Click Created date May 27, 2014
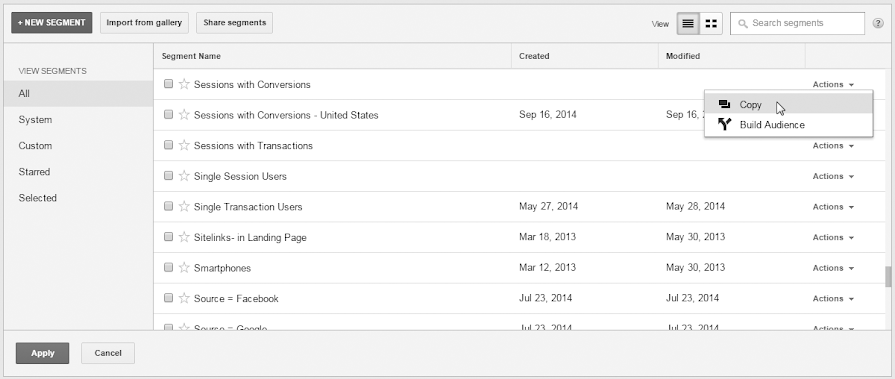This screenshot has width=895, height=379. 549,207
